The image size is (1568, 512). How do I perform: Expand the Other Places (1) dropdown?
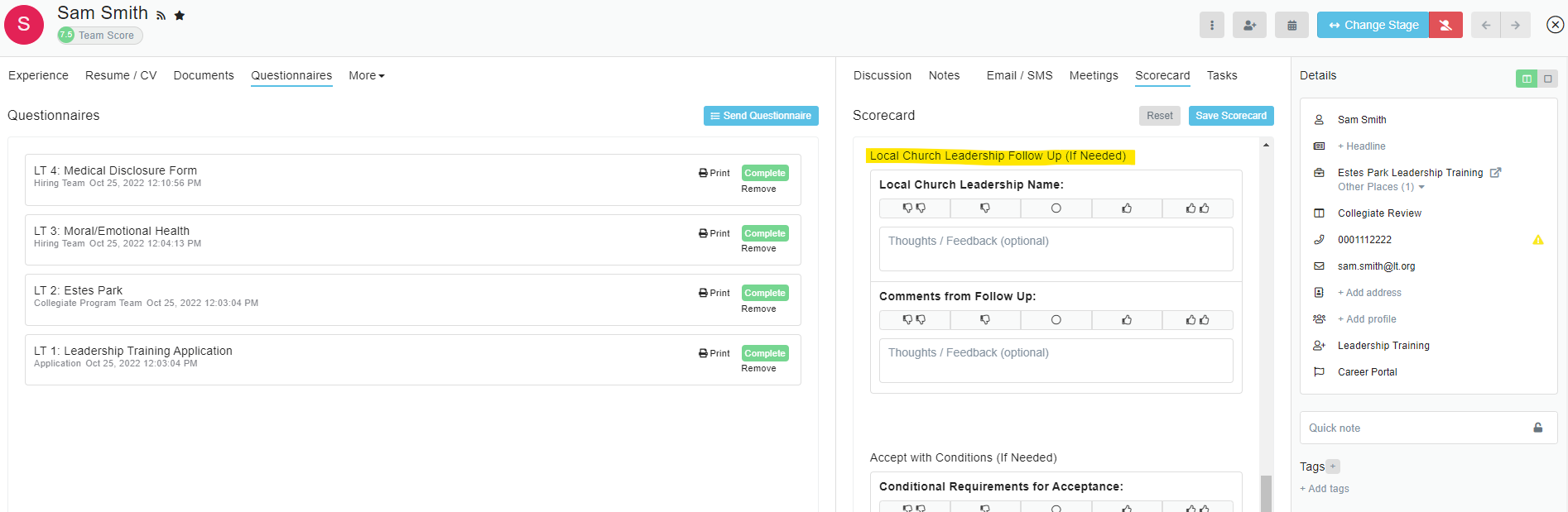tap(1381, 187)
